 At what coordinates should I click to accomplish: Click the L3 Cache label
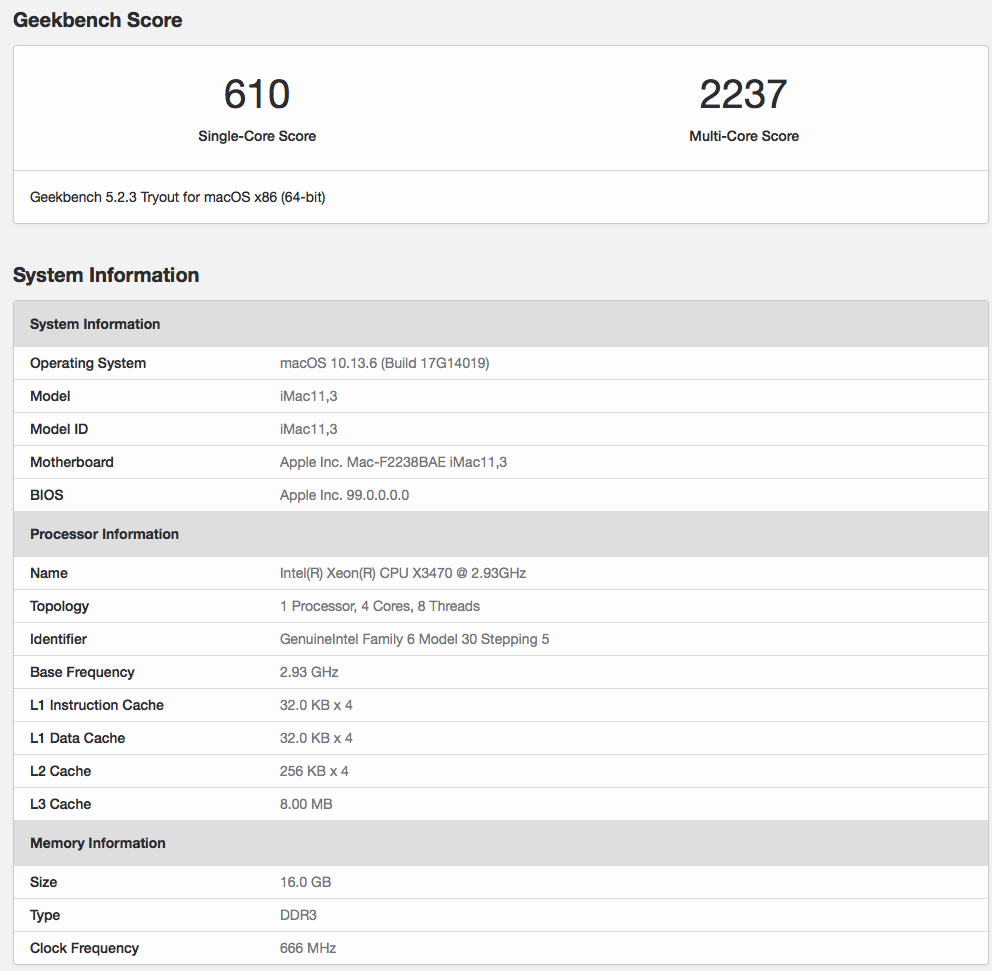pos(61,804)
